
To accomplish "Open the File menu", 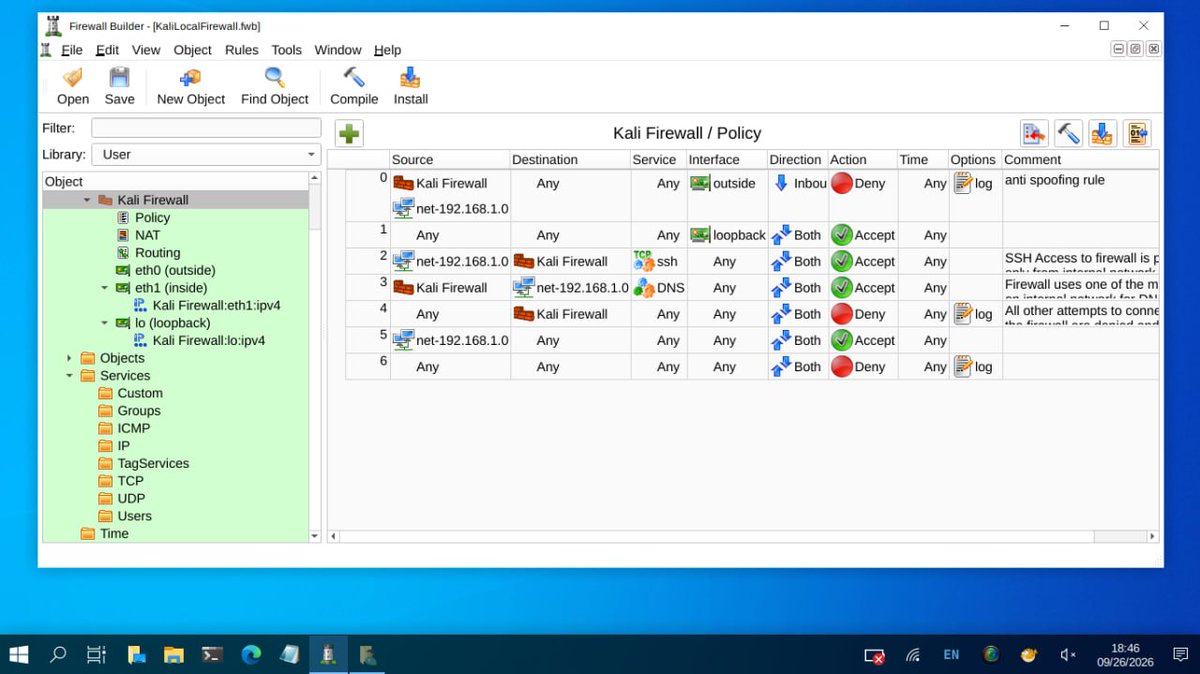I will tap(72, 50).
